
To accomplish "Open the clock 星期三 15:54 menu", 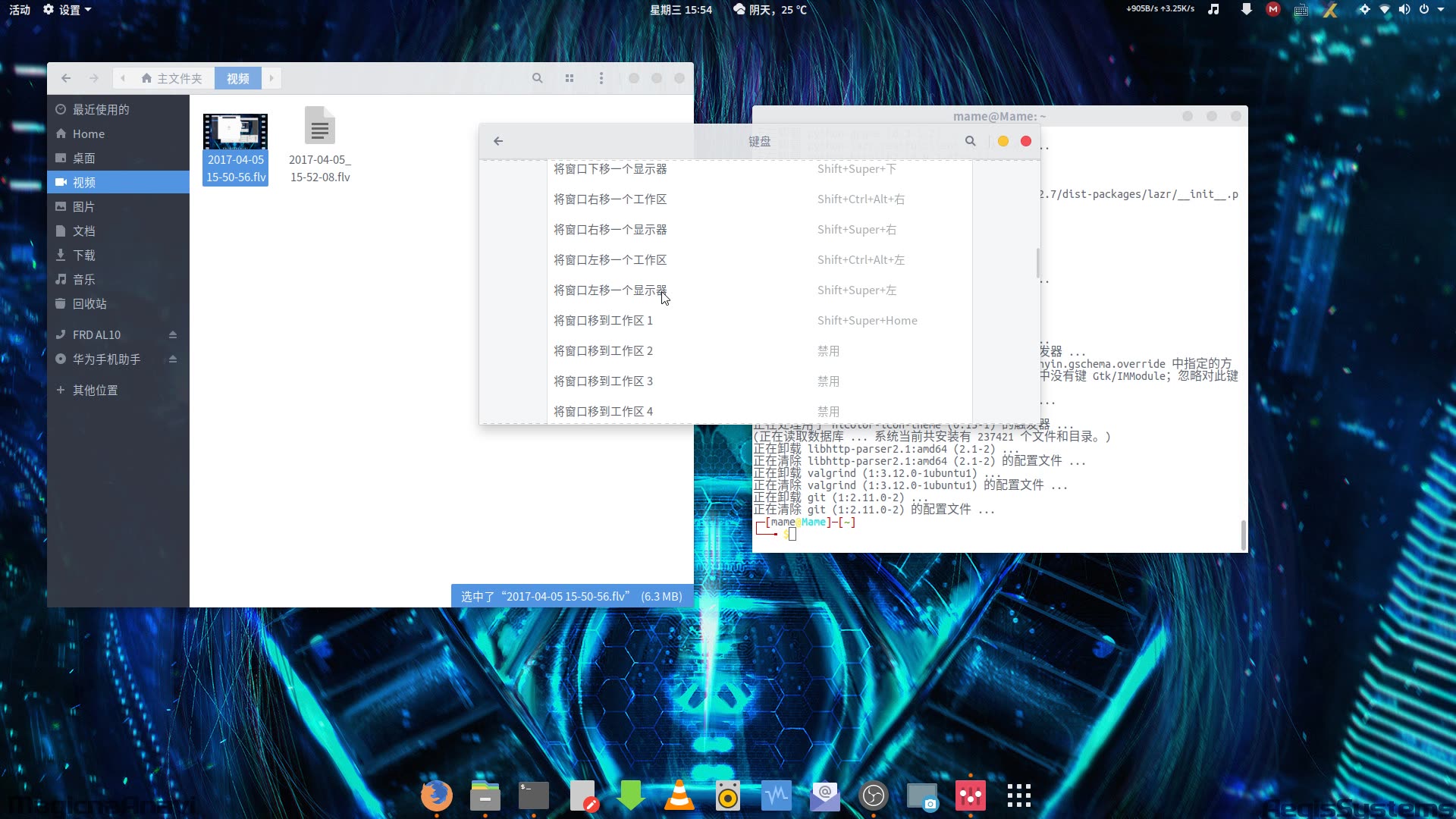I will point(680,9).
